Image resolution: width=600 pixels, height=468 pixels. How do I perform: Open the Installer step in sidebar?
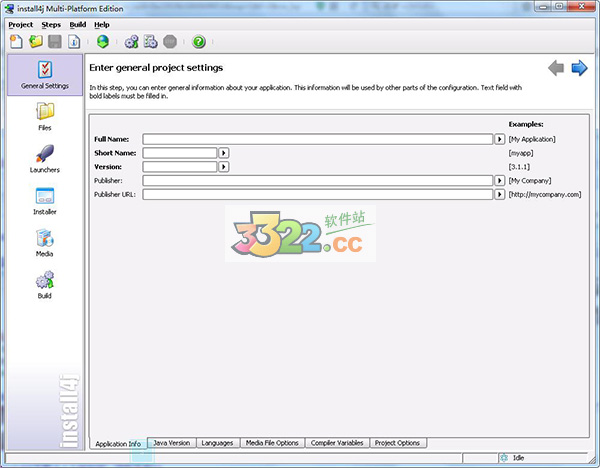pyautogui.click(x=45, y=201)
